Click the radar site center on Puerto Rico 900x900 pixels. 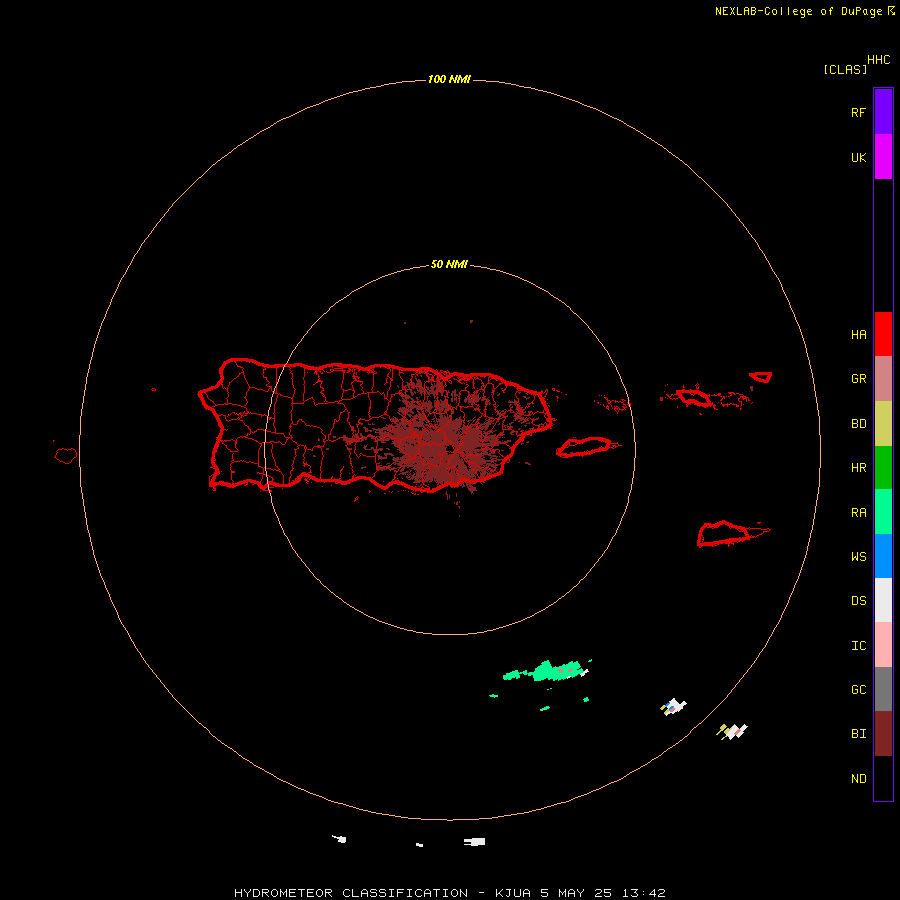[x=451, y=448]
